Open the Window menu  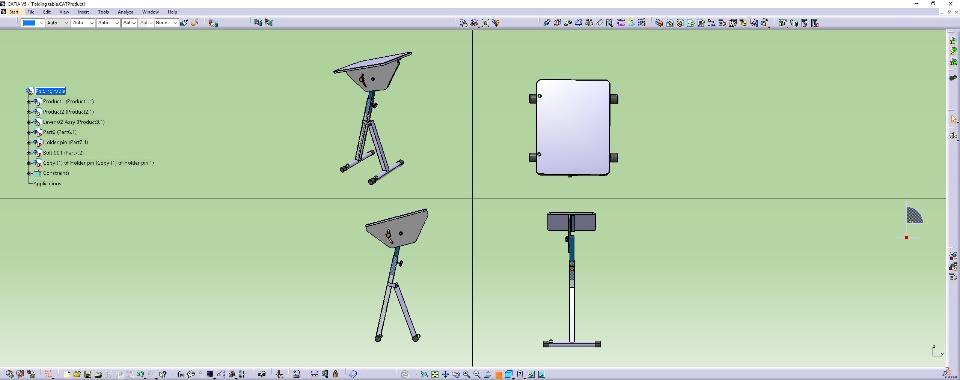[150, 12]
